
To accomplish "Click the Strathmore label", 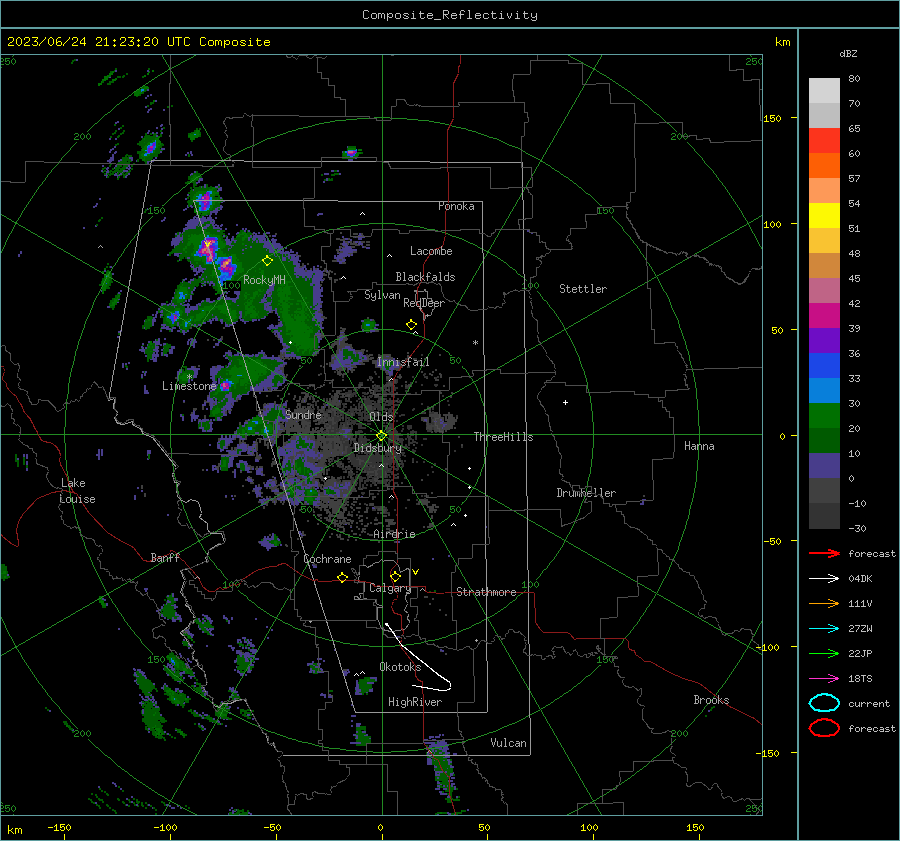I will (x=486, y=592).
